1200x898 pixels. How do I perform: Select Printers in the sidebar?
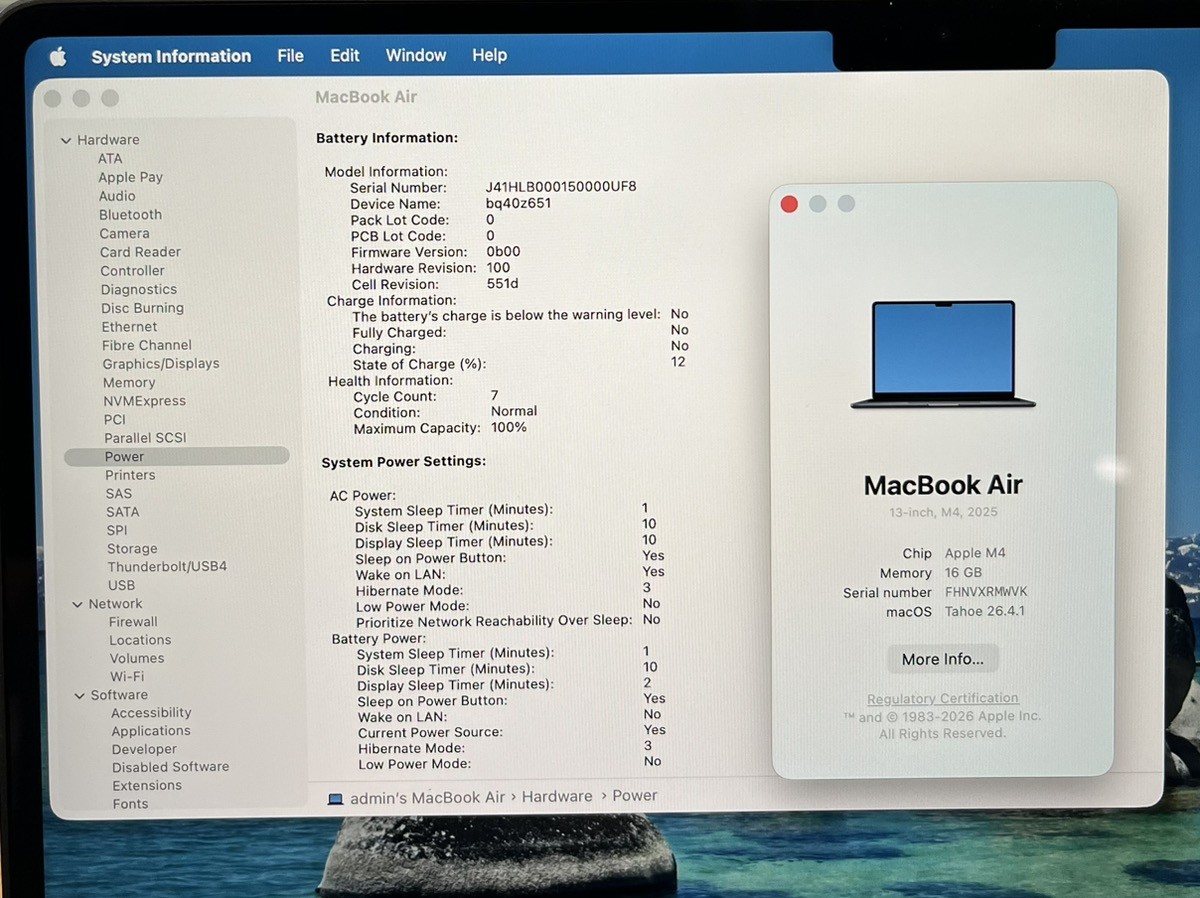click(x=130, y=475)
